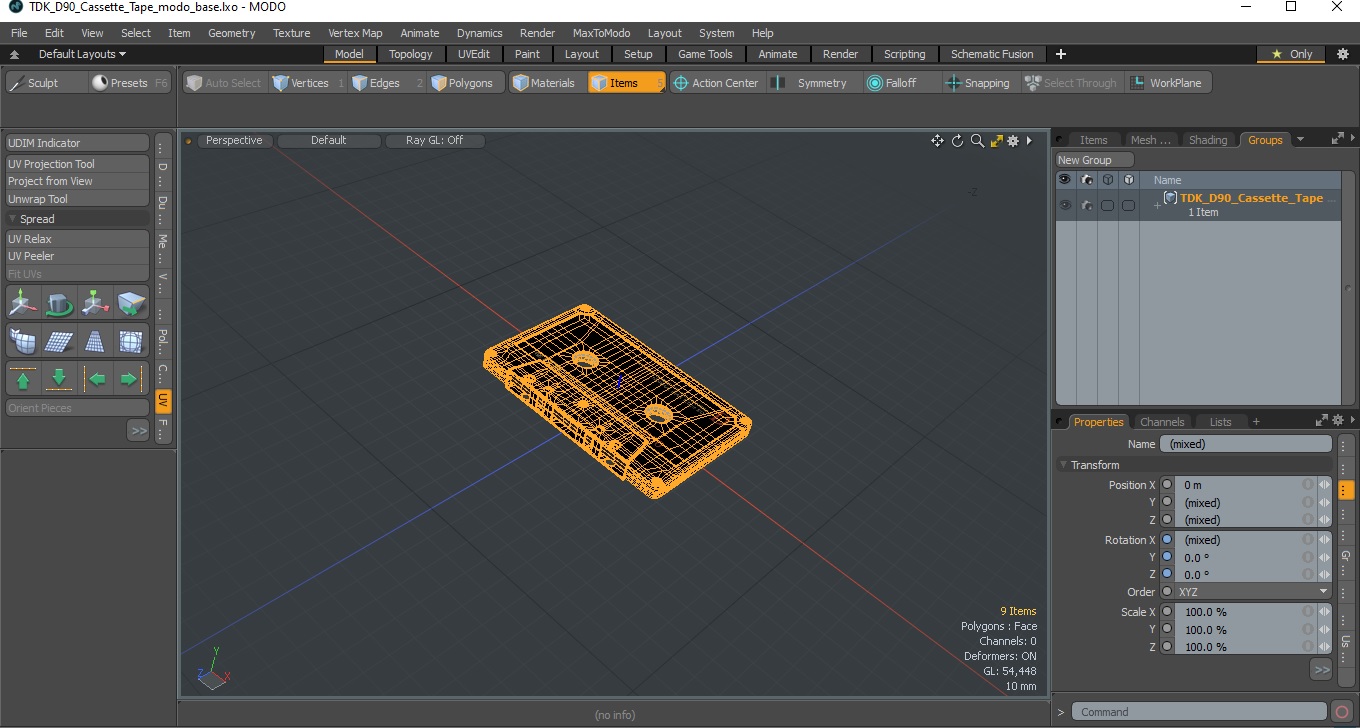
Task: Click the add layout plus icon
Action: point(1061,54)
